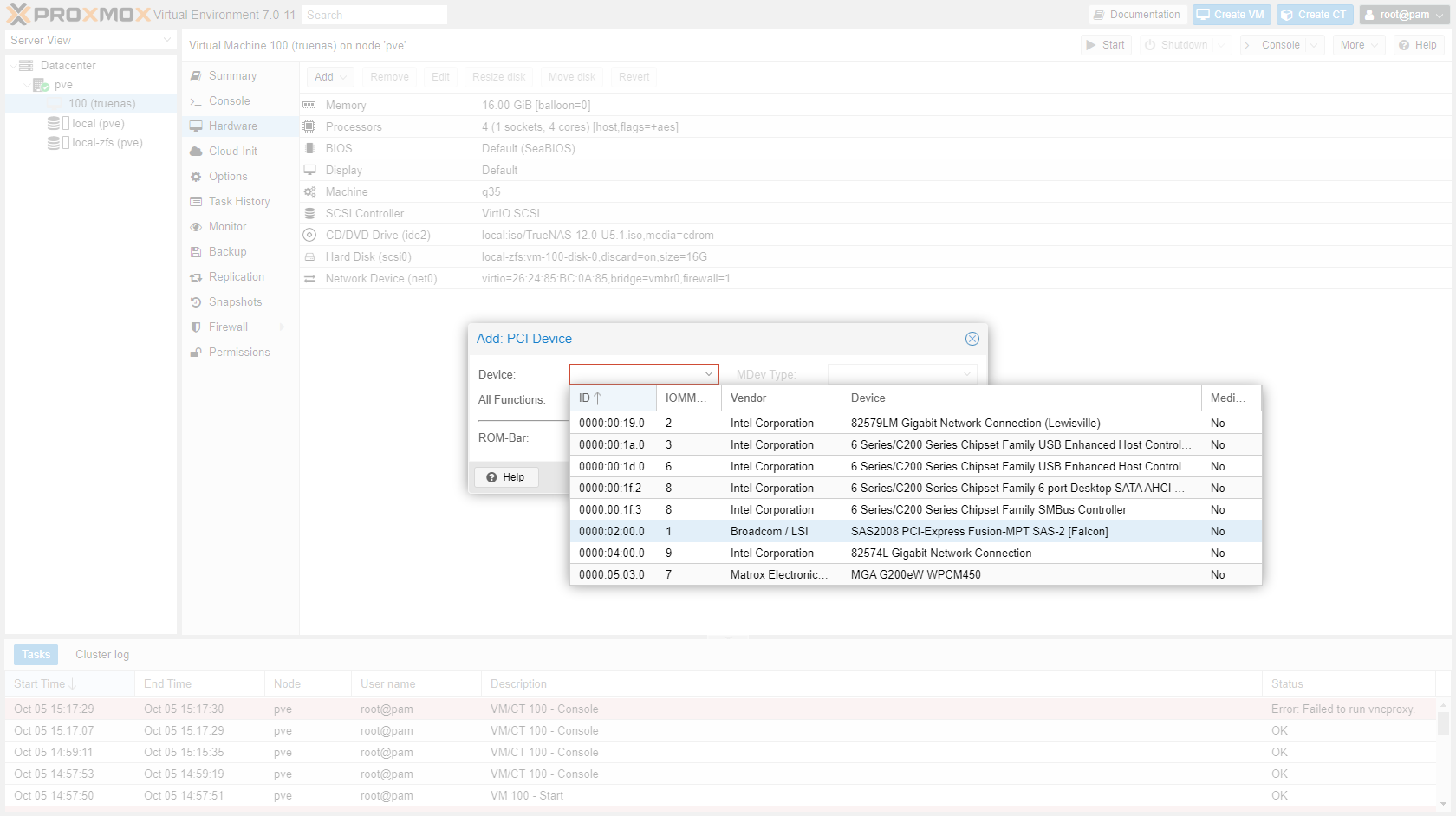1456x816 pixels.
Task: Select the Display hardware row
Action: click(x=875, y=171)
